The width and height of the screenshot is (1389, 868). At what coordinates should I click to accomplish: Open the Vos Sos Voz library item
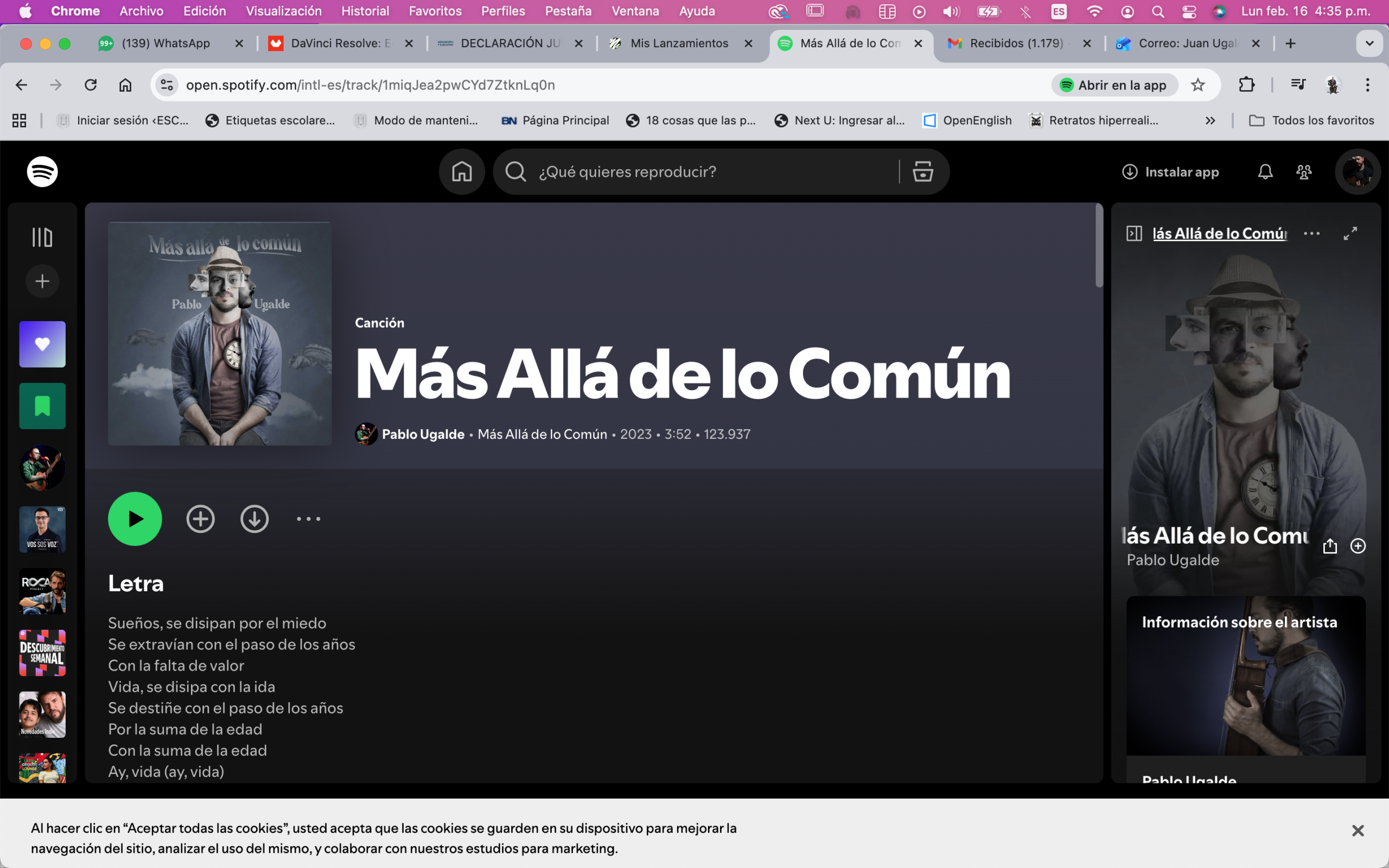pyautogui.click(x=42, y=529)
